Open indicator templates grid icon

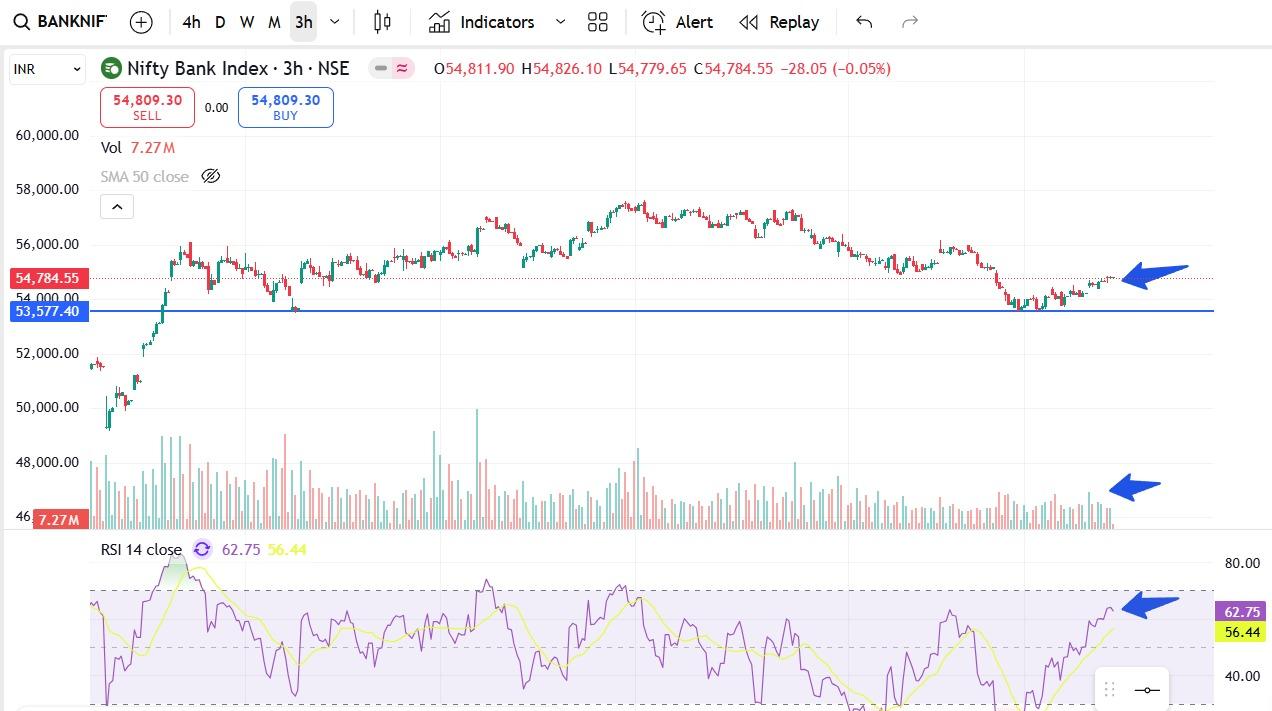(598, 22)
